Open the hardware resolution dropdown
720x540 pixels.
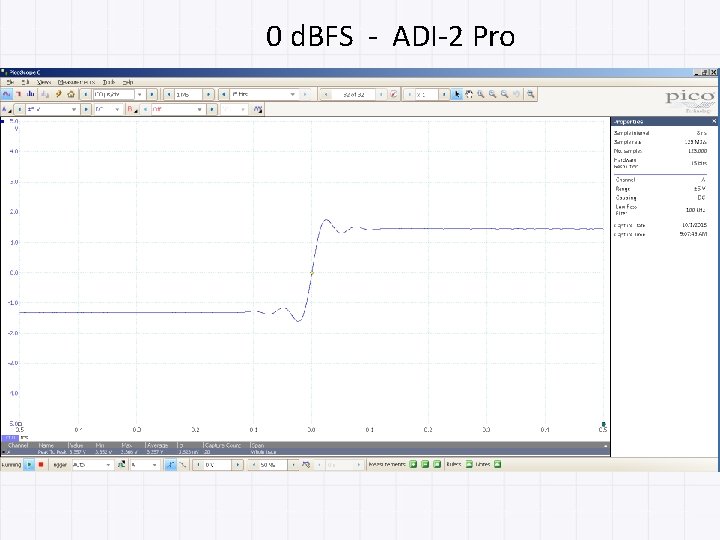coord(292,94)
